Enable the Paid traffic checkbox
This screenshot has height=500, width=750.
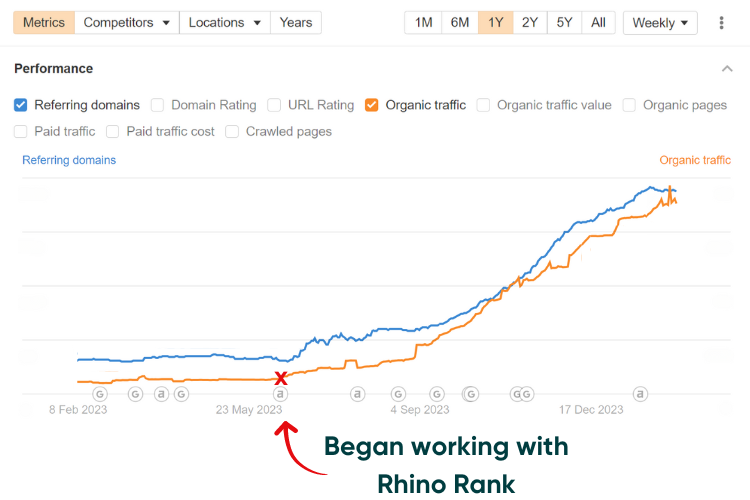pos(21,132)
